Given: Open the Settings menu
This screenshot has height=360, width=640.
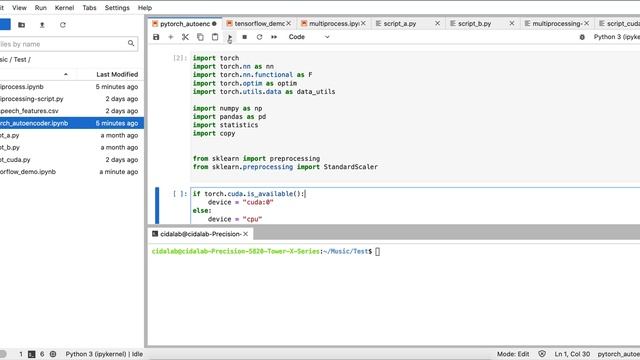Looking at the screenshot, I should point(117,8).
